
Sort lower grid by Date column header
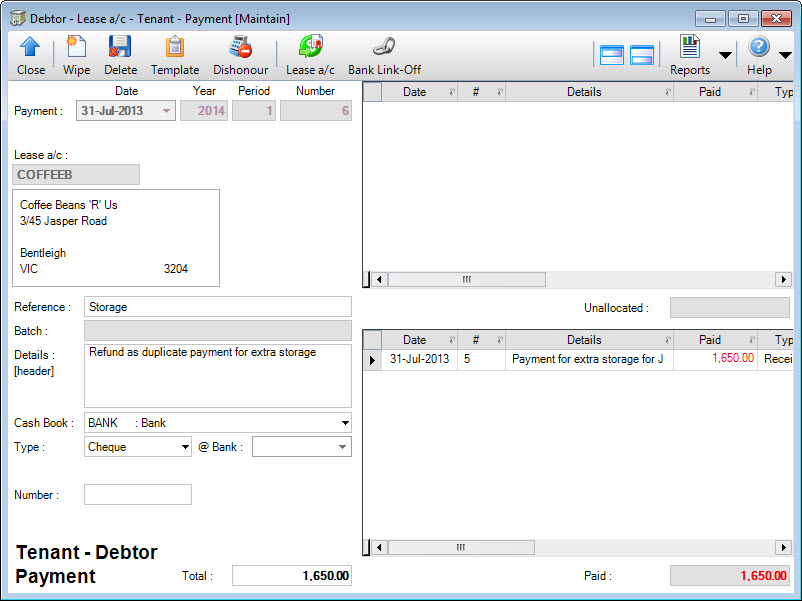click(x=419, y=340)
